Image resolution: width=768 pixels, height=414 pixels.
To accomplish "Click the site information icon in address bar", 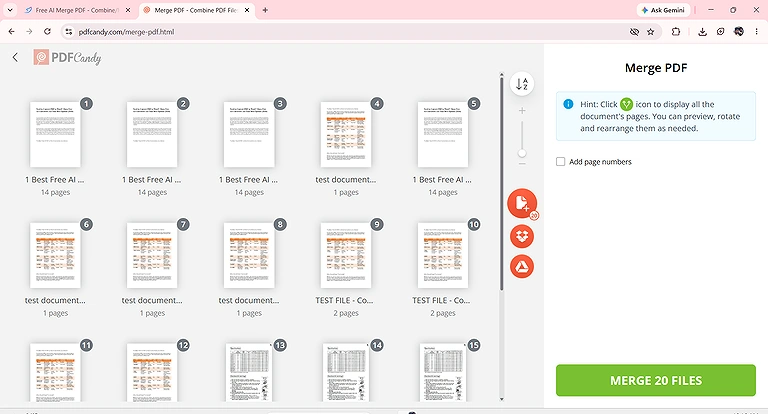I will (69, 32).
